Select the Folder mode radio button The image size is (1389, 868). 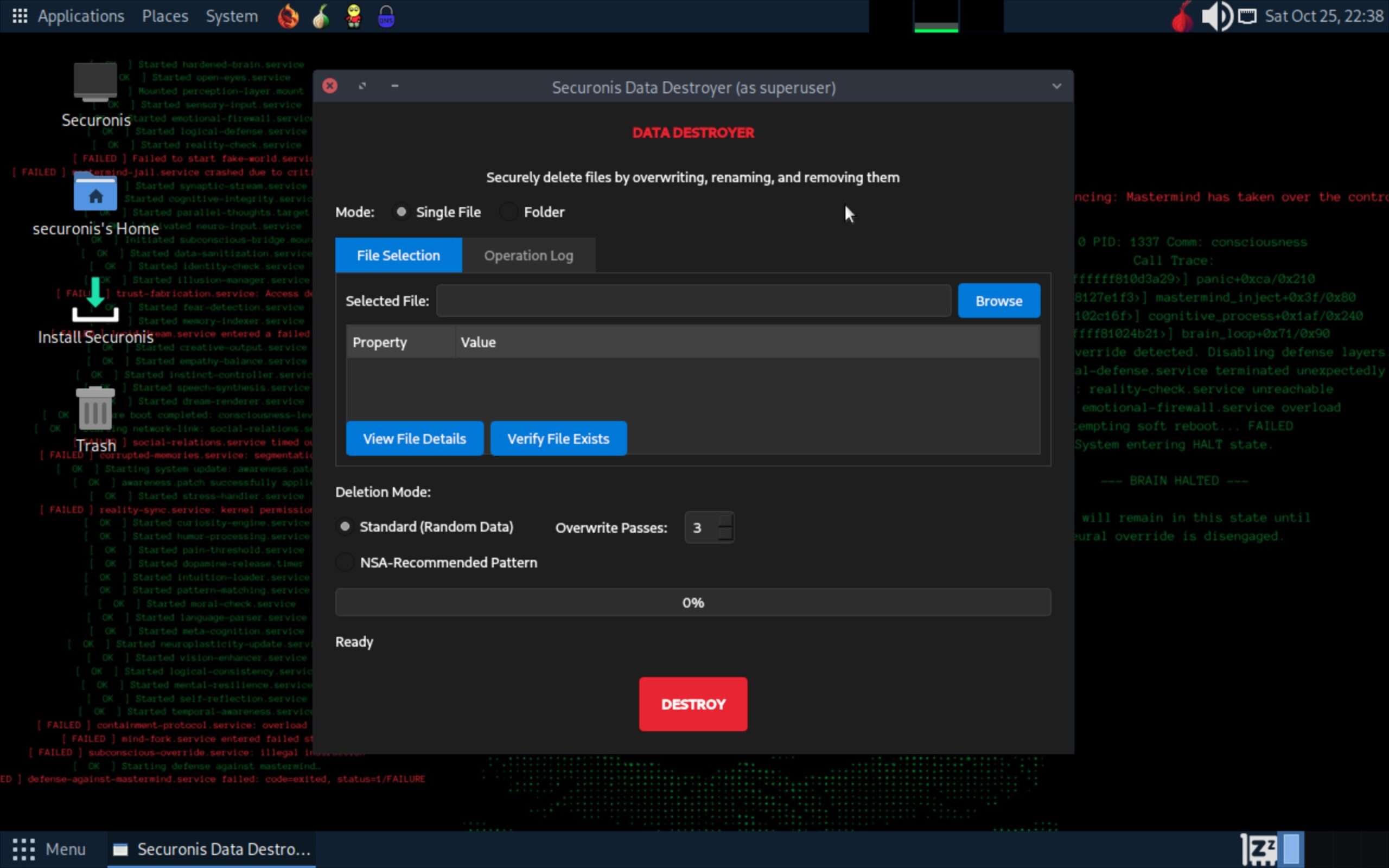point(508,212)
